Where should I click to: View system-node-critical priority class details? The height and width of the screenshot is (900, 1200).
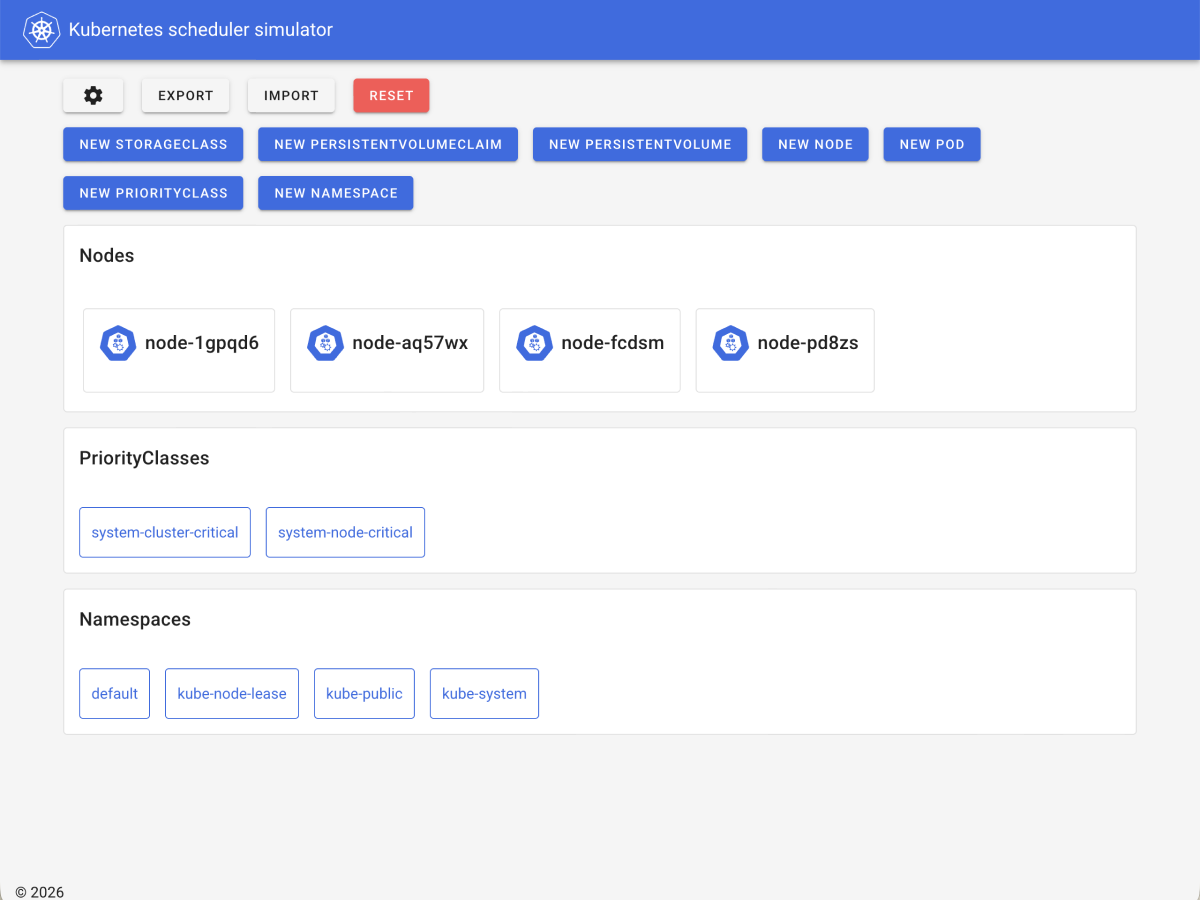tap(345, 532)
